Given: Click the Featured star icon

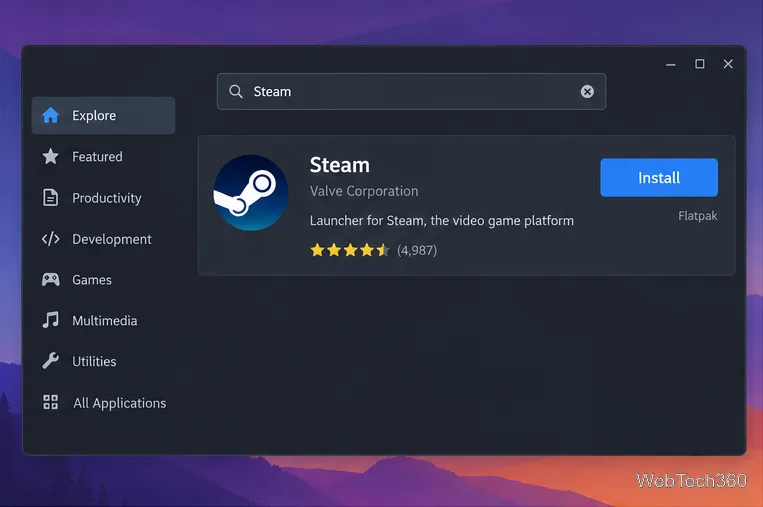Looking at the screenshot, I should [50, 156].
